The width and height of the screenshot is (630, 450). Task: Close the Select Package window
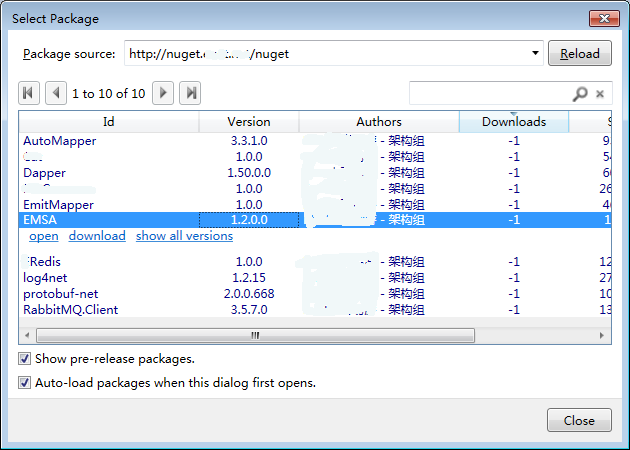[604, 18]
